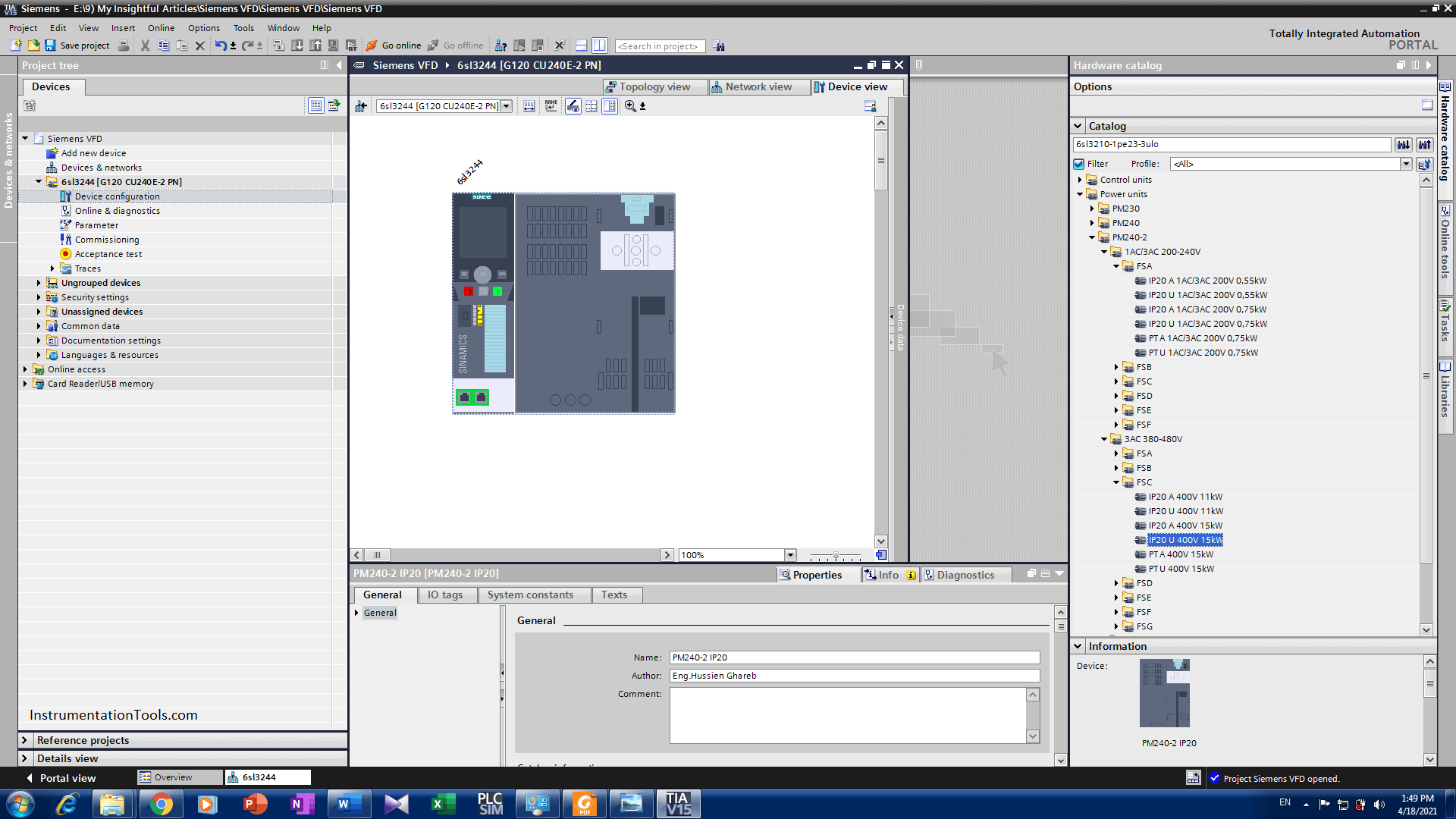Screen dimensions: 1456x819
Task: Click the TIA V15 icon in Windows taskbar
Action: [678, 803]
